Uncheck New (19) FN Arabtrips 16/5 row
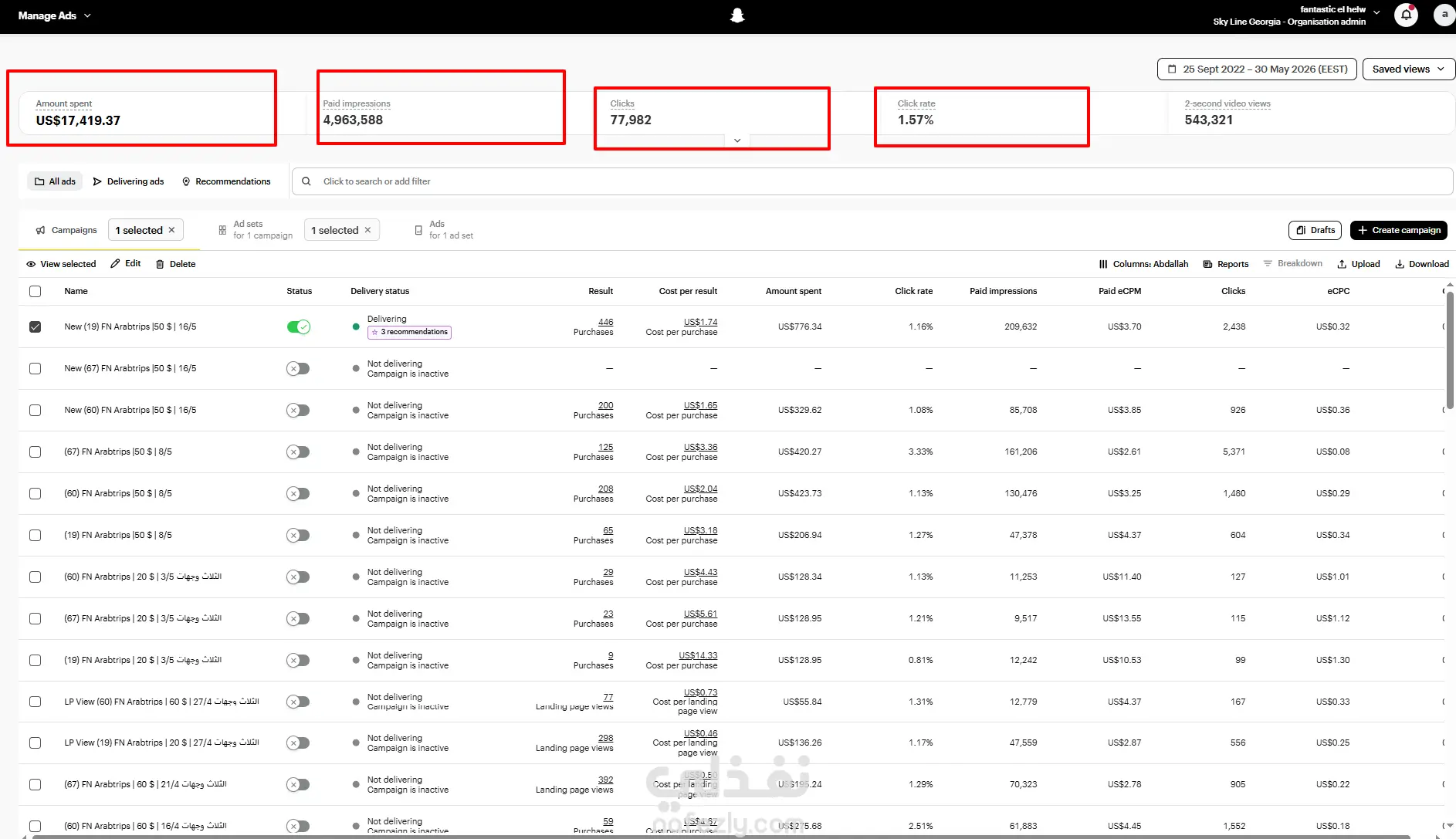This screenshot has width=1456, height=839. coord(35,326)
